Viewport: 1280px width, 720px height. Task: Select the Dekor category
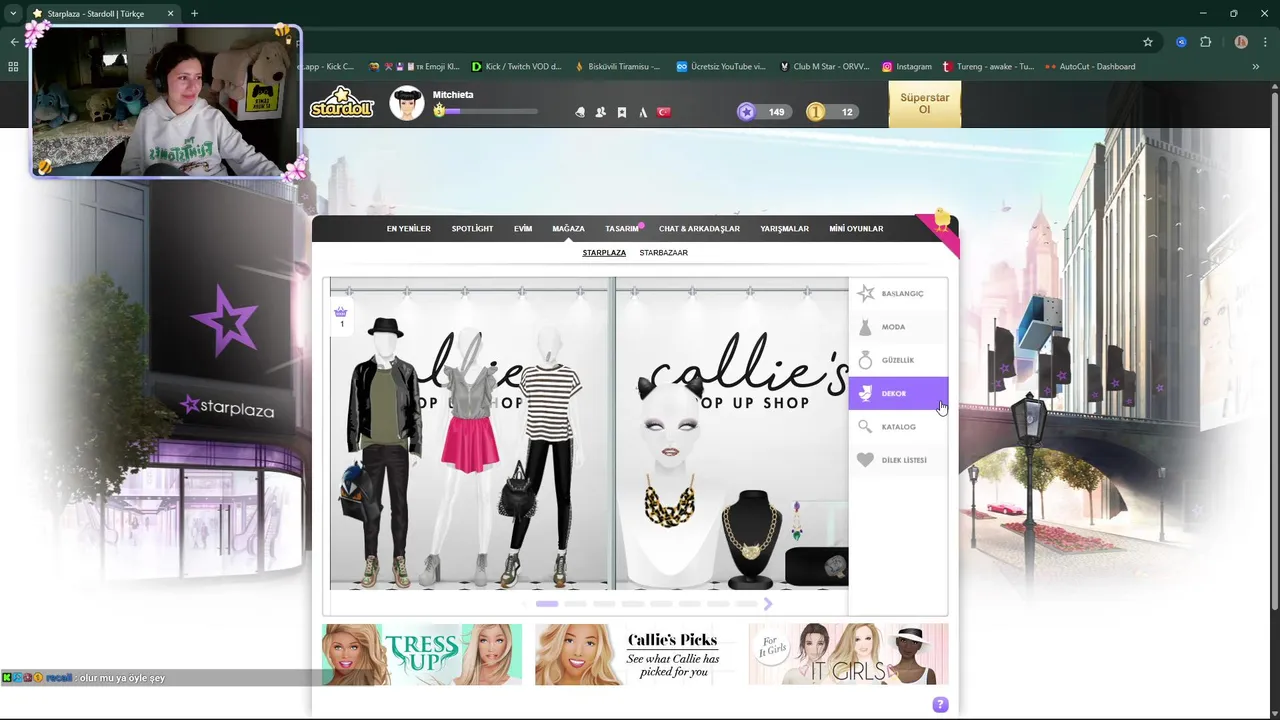(x=898, y=393)
